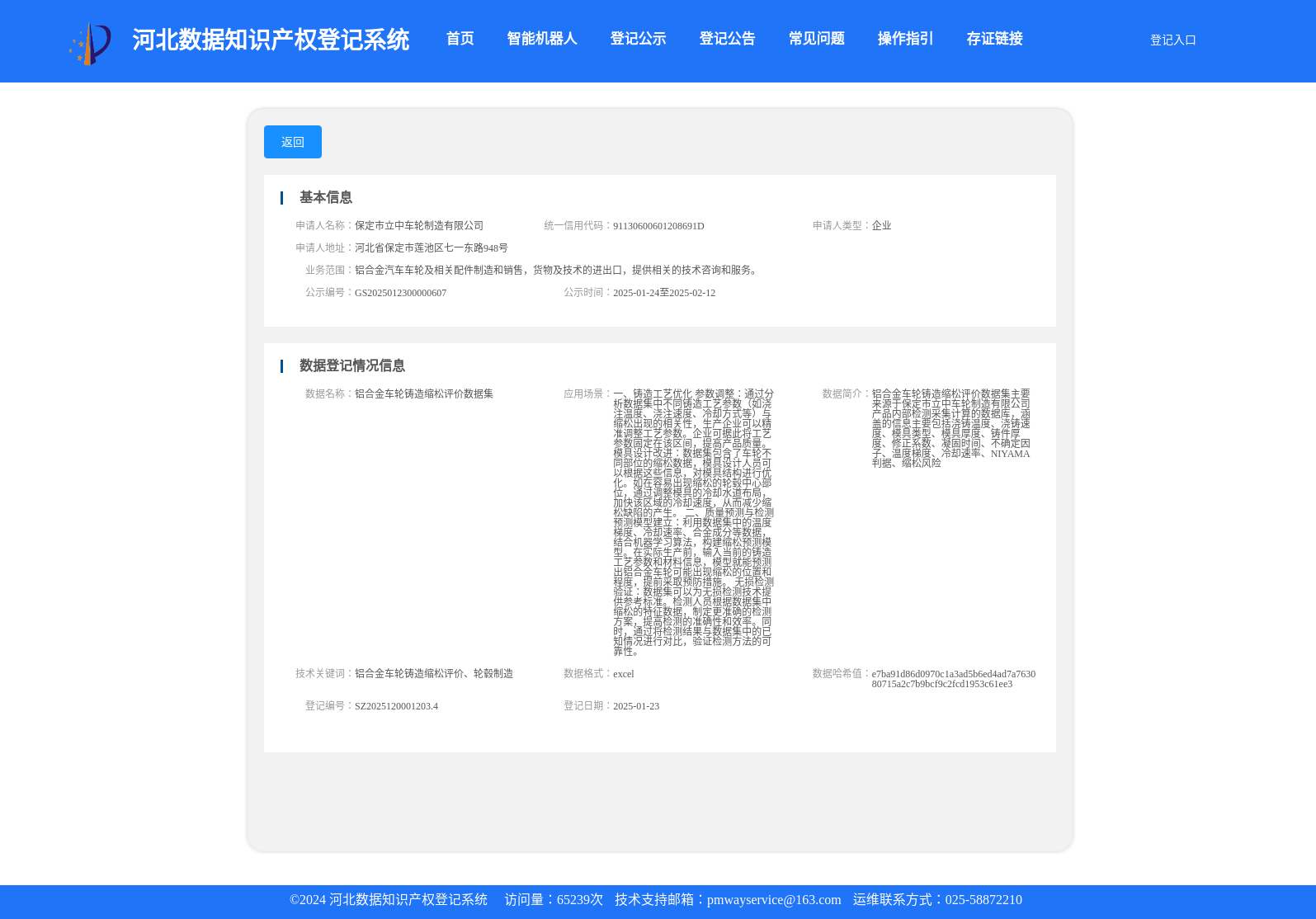Select the data hash value e7ba91d86d…
The image size is (1316, 919).
tap(954, 679)
